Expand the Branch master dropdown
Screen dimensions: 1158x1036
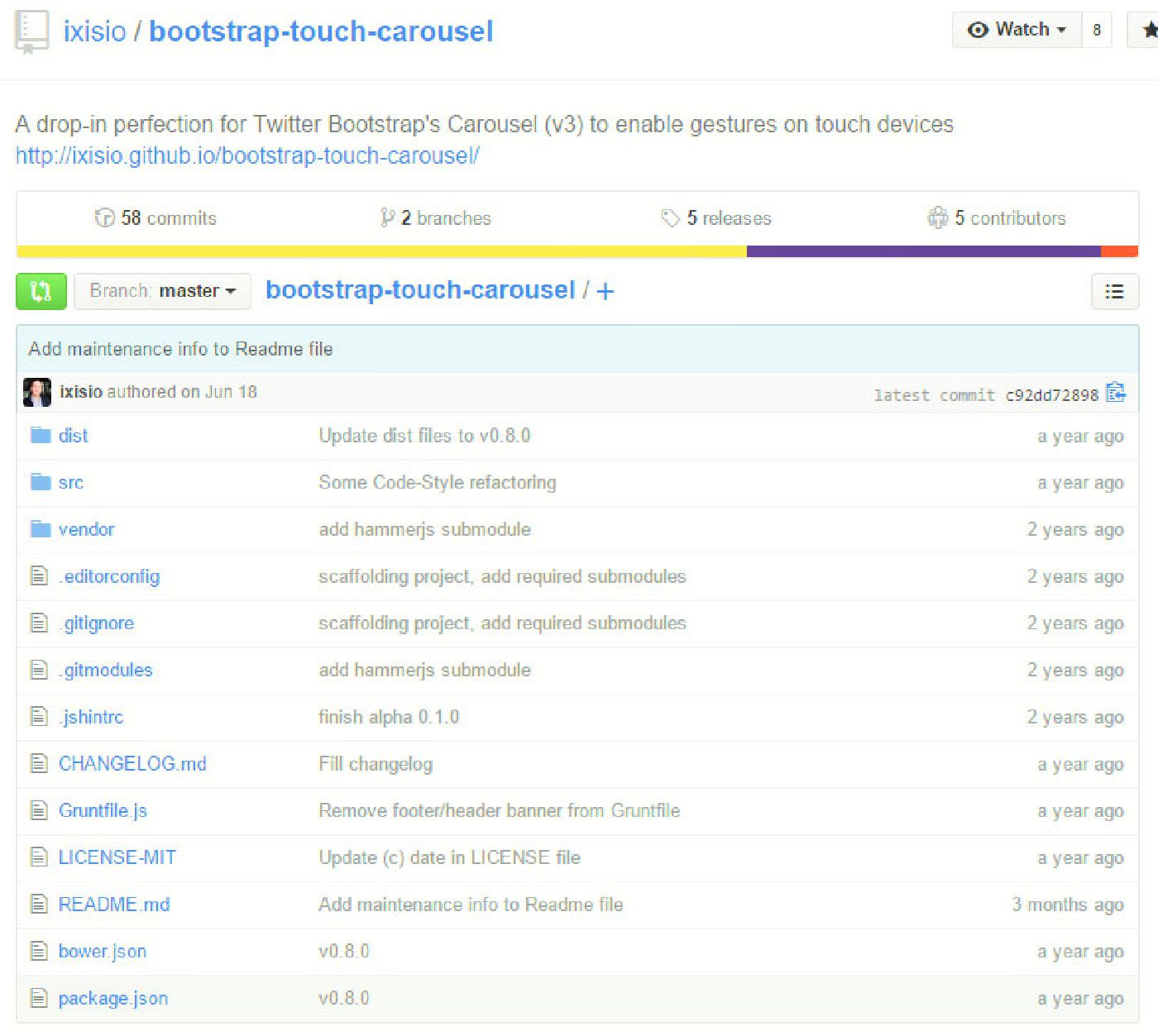click(x=163, y=291)
